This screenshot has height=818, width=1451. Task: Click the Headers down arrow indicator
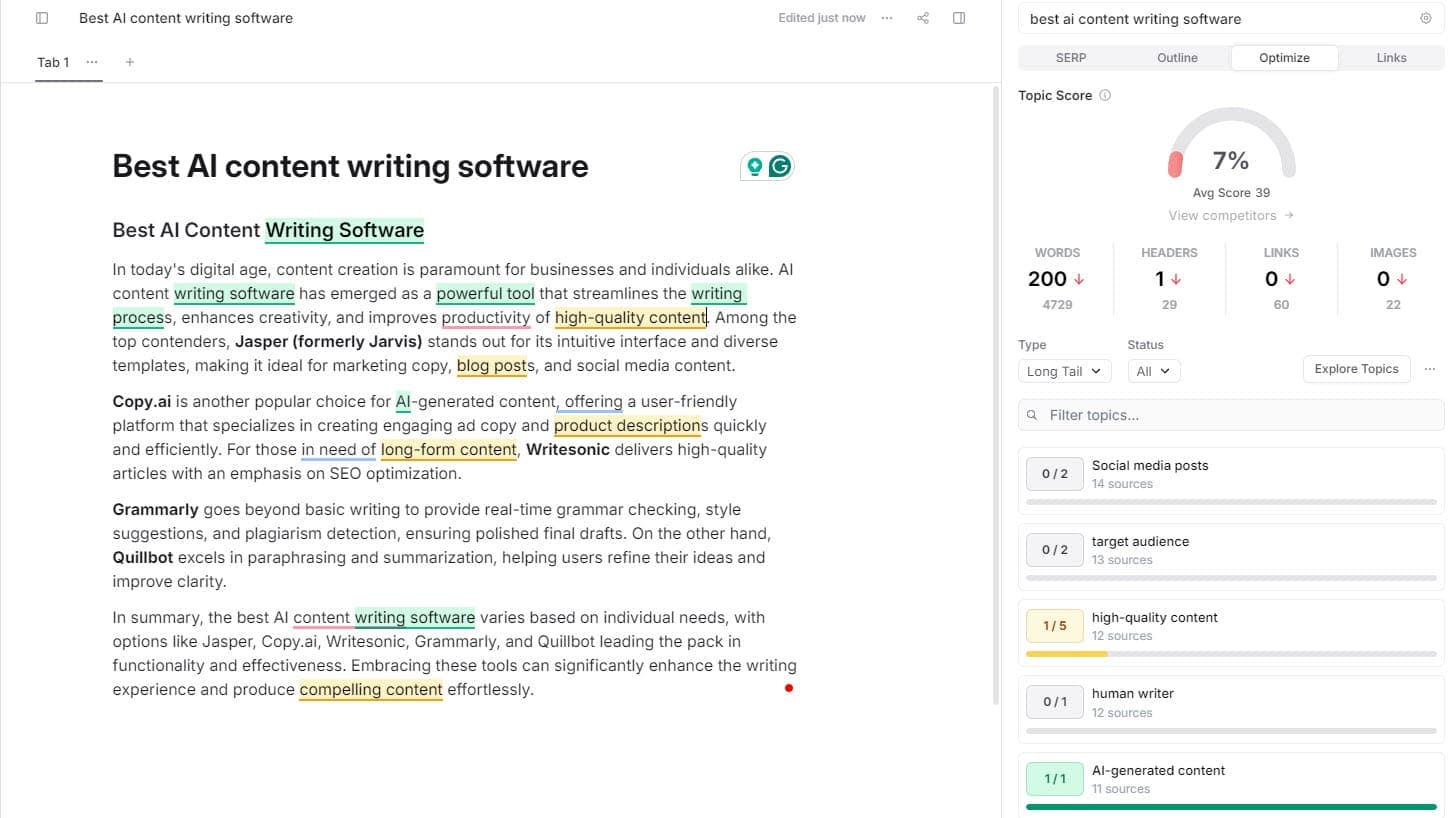click(x=1176, y=279)
